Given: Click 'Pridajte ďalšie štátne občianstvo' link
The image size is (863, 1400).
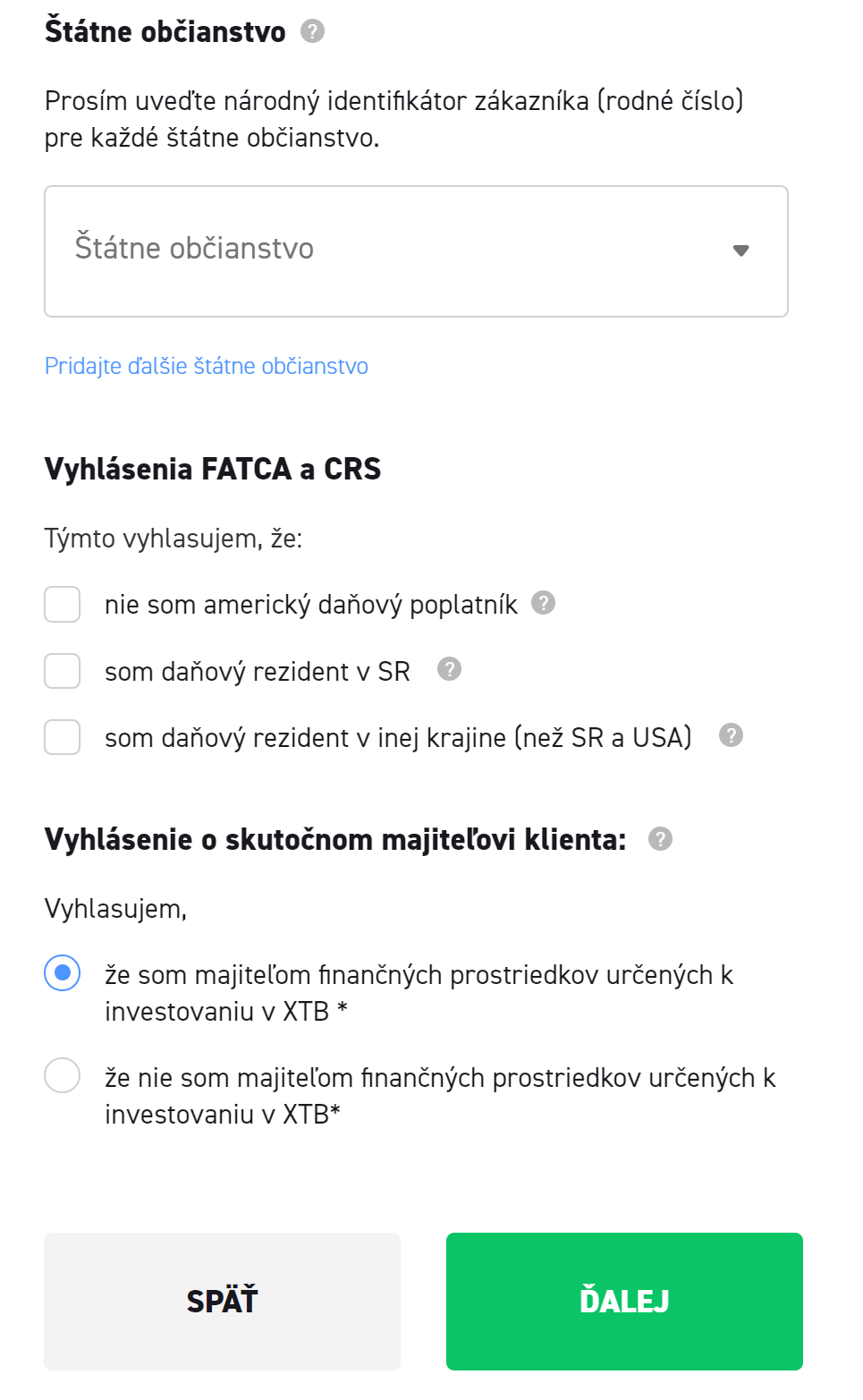Looking at the screenshot, I should [x=207, y=366].
